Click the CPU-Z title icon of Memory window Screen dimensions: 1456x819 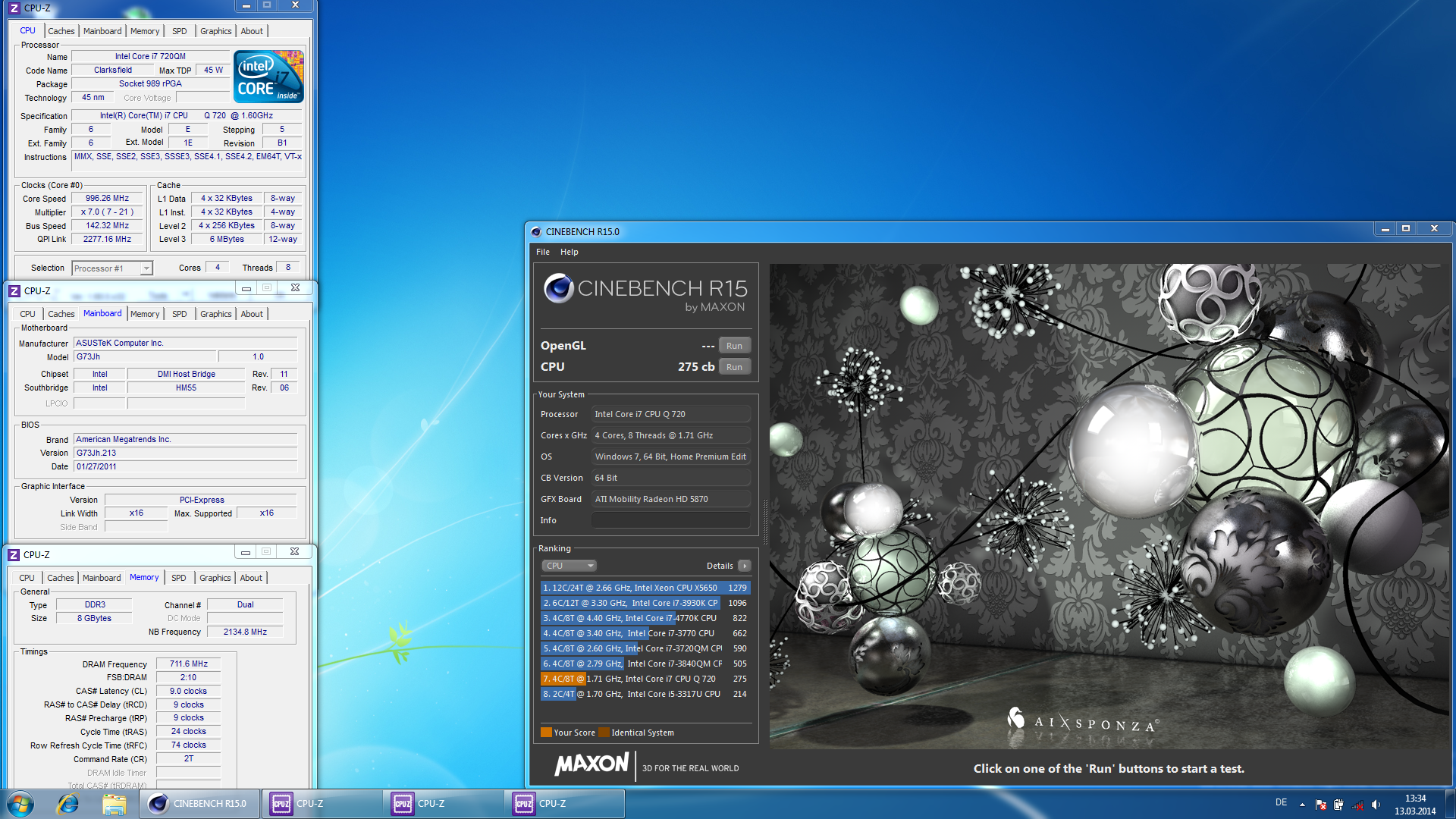pos(14,555)
